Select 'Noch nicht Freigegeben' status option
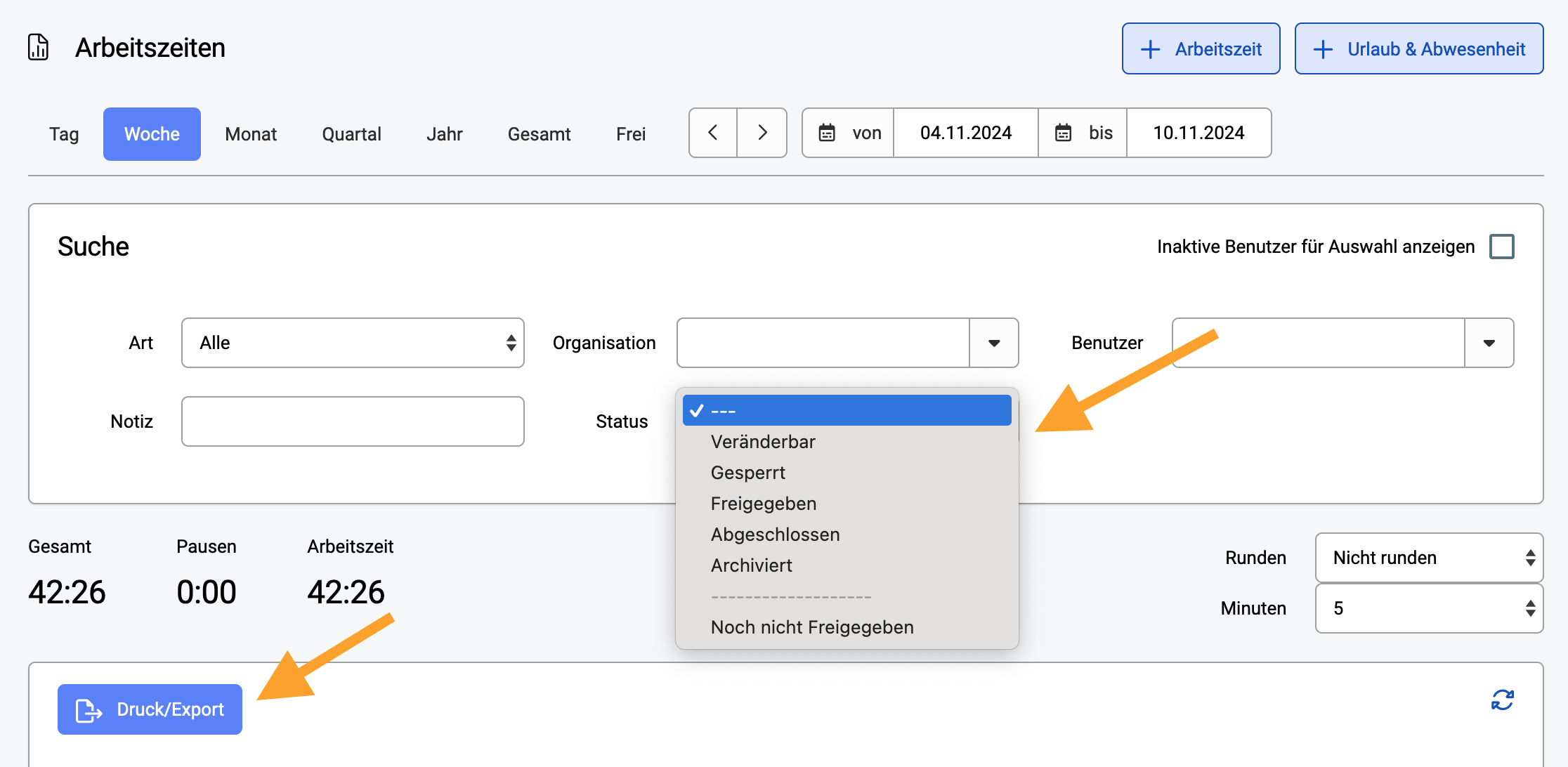The image size is (1568, 767). click(x=847, y=627)
